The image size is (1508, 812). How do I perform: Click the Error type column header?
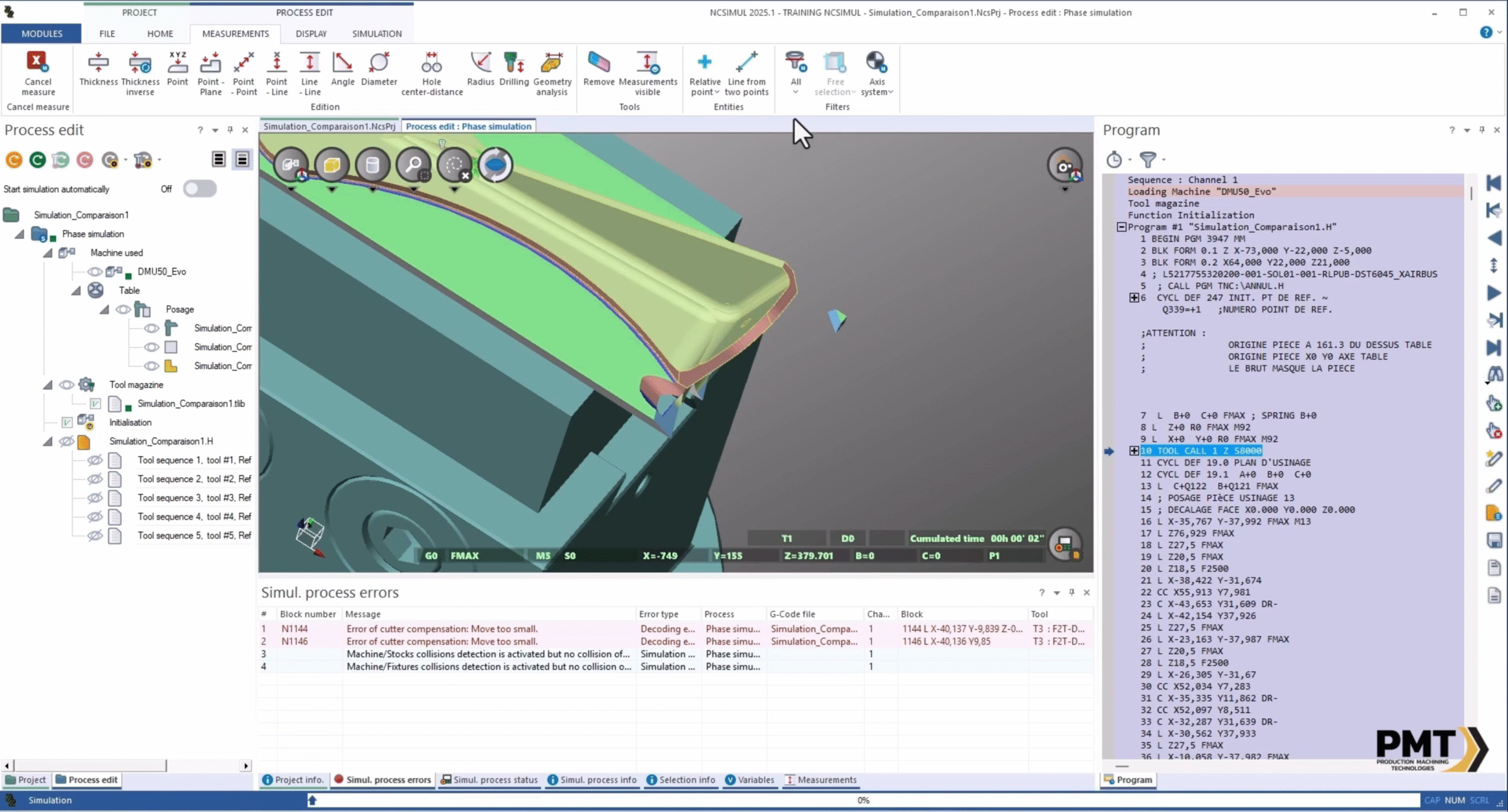pyautogui.click(x=668, y=614)
